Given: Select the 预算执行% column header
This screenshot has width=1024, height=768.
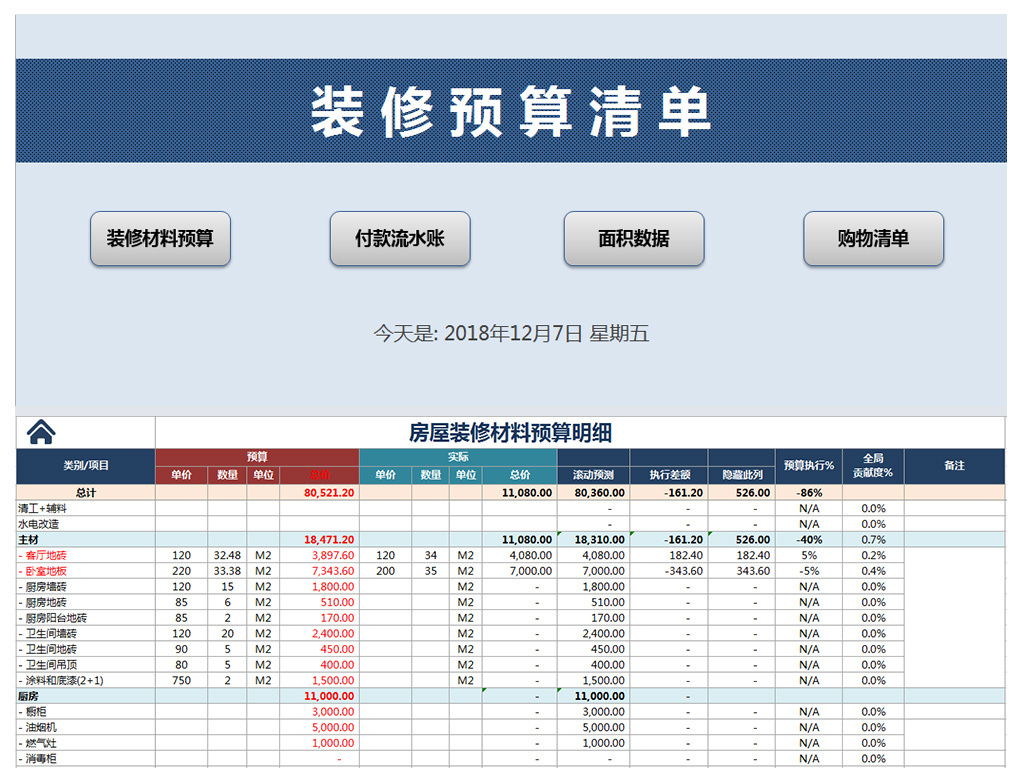Looking at the screenshot, I should coord(808,466).
